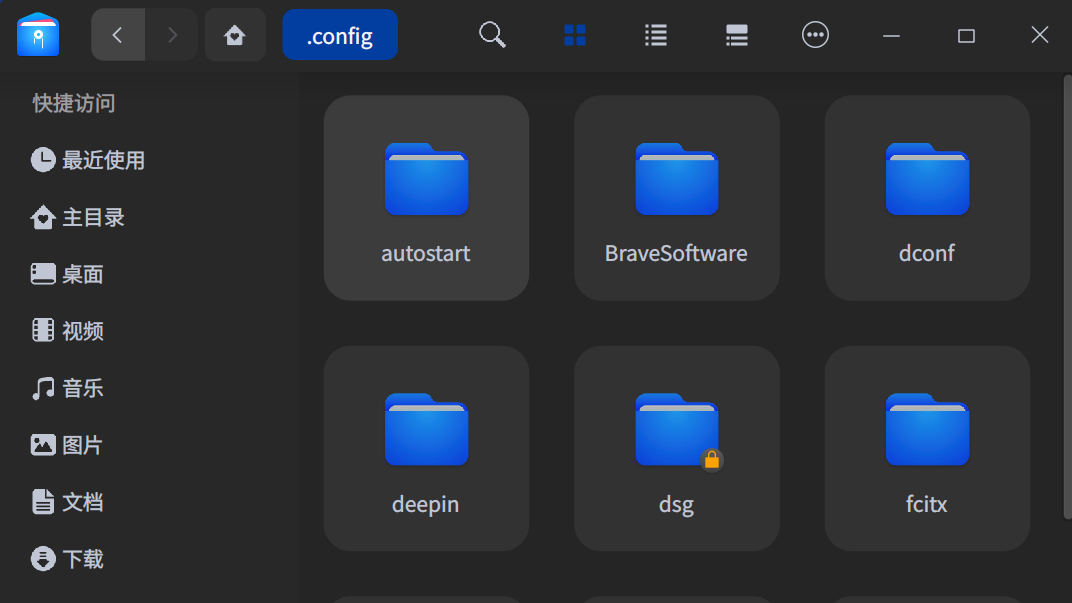Click the film icon beside 视频

(x=43, y=330)
